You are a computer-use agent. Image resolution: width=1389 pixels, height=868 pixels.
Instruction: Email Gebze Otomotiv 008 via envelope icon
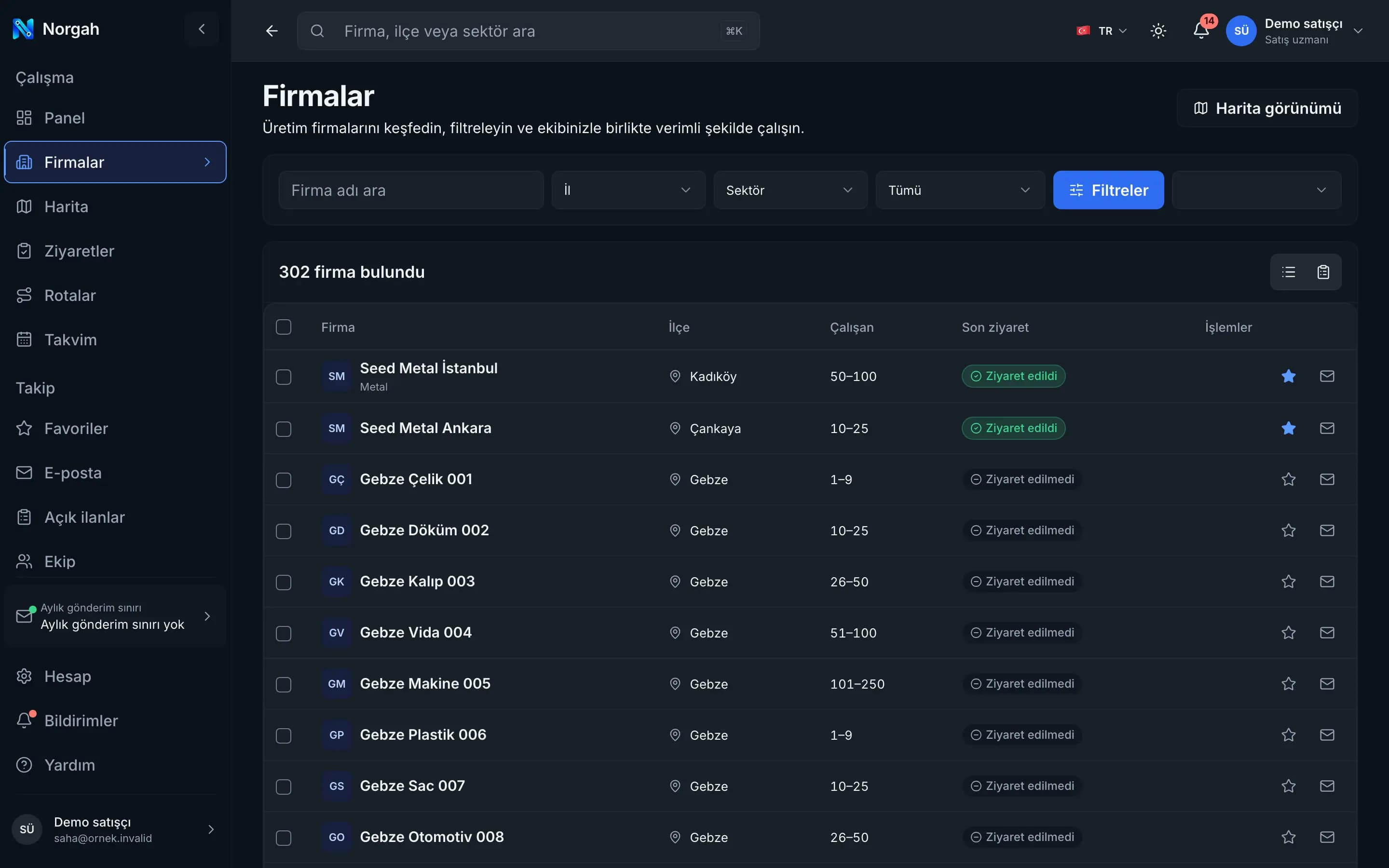coord(1327,837)
